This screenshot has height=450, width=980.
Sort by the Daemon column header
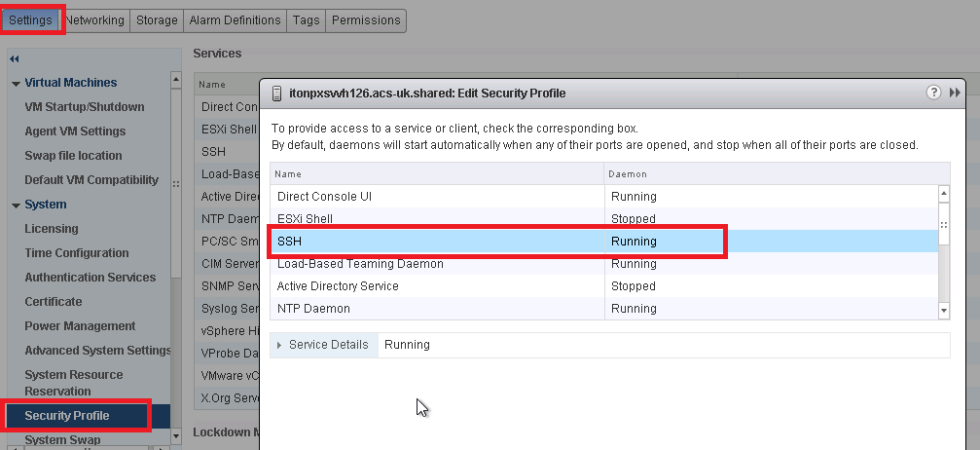click(777, 174)
